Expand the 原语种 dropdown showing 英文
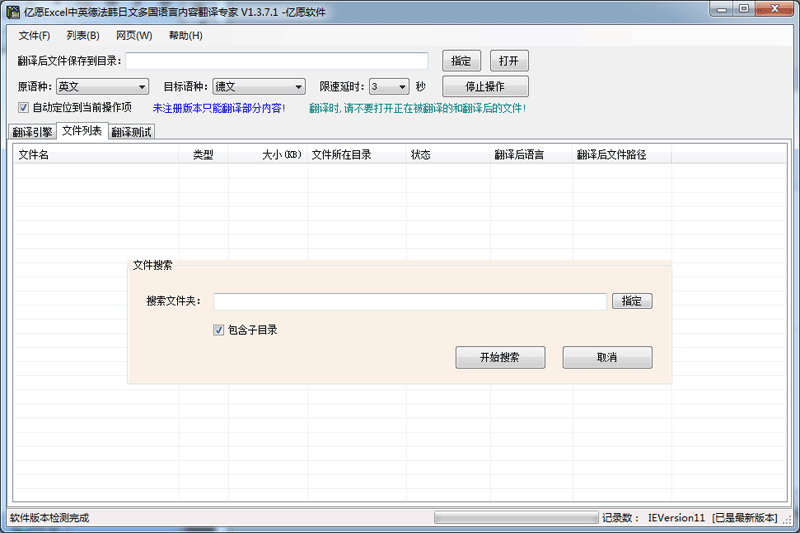The height and width of the screenshot is (533, 800). (102, 87)
